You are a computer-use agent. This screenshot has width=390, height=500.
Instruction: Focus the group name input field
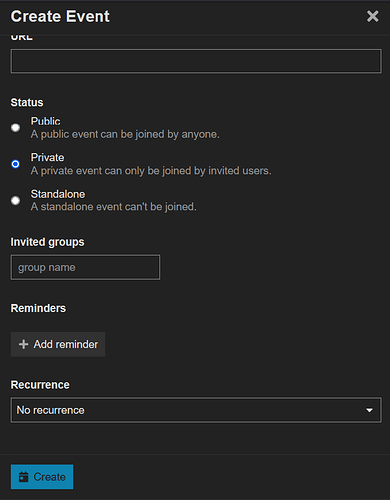tap(85, 267)
